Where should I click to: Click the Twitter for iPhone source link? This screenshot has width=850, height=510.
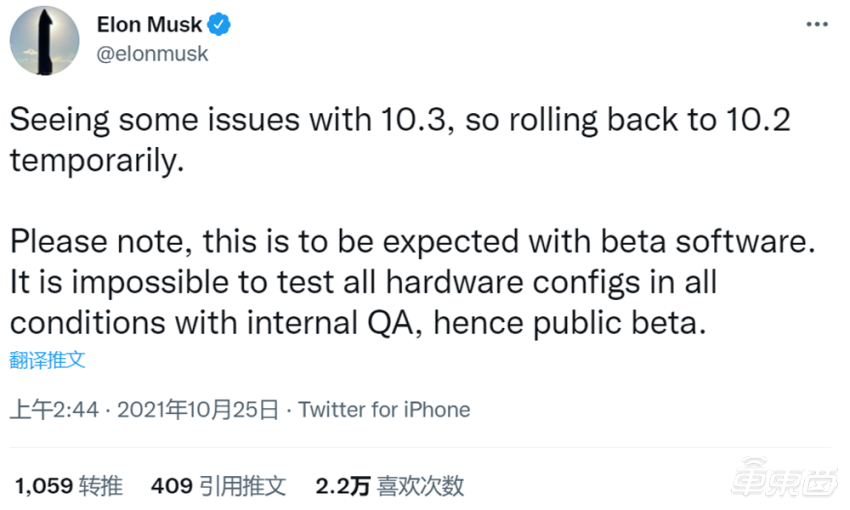pyautogui.click(x=384, y=409)
